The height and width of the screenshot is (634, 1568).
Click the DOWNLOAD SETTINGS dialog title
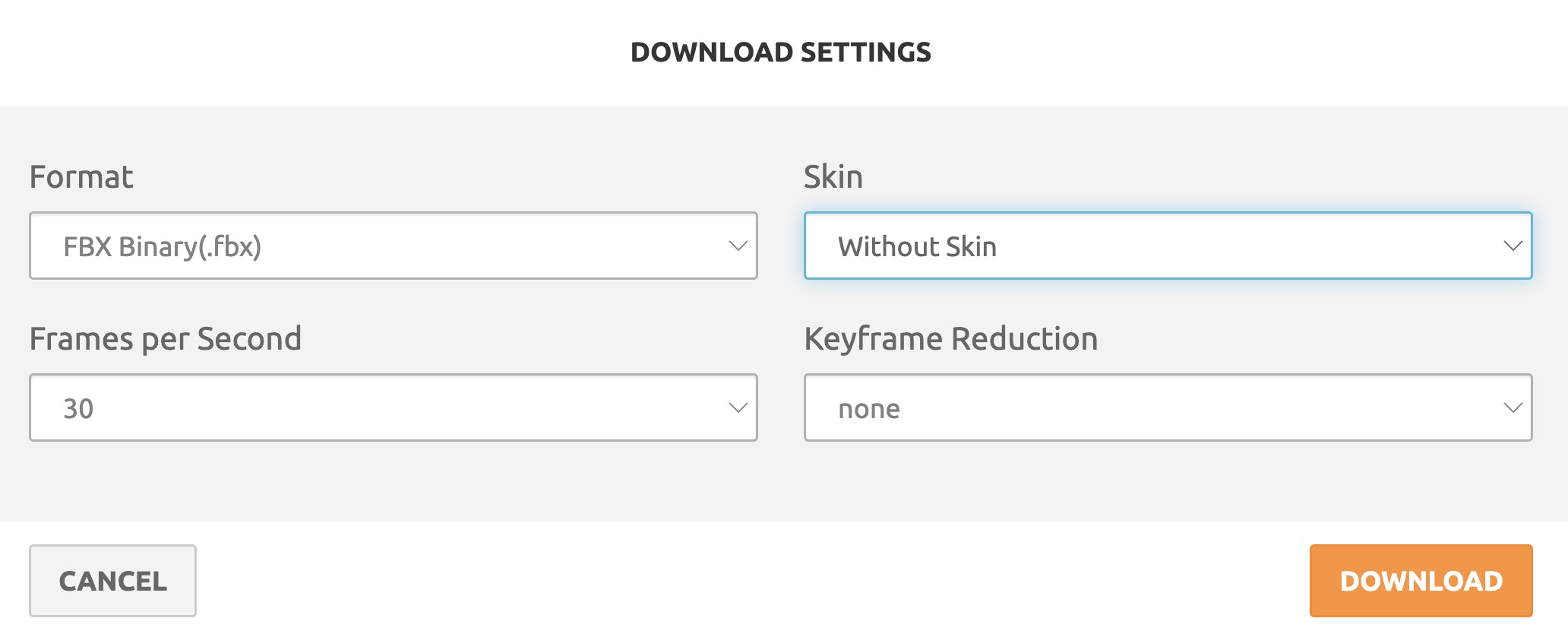coord(781,52)
